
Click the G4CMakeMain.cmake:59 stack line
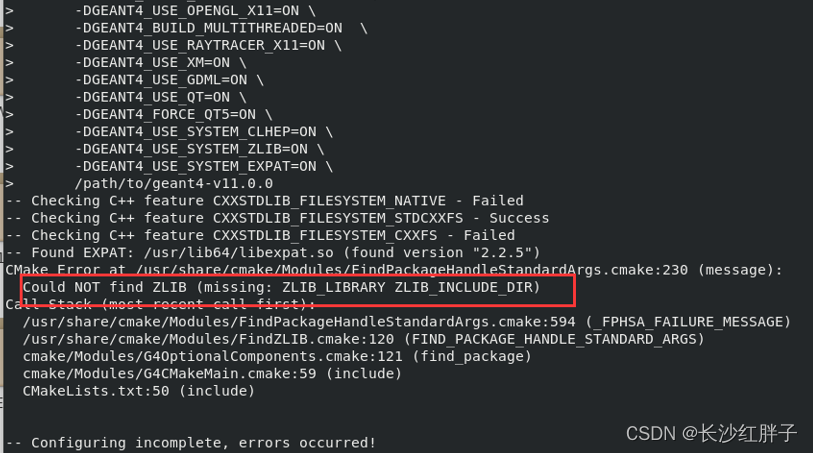pyautogui.click(x=212, y=373)
